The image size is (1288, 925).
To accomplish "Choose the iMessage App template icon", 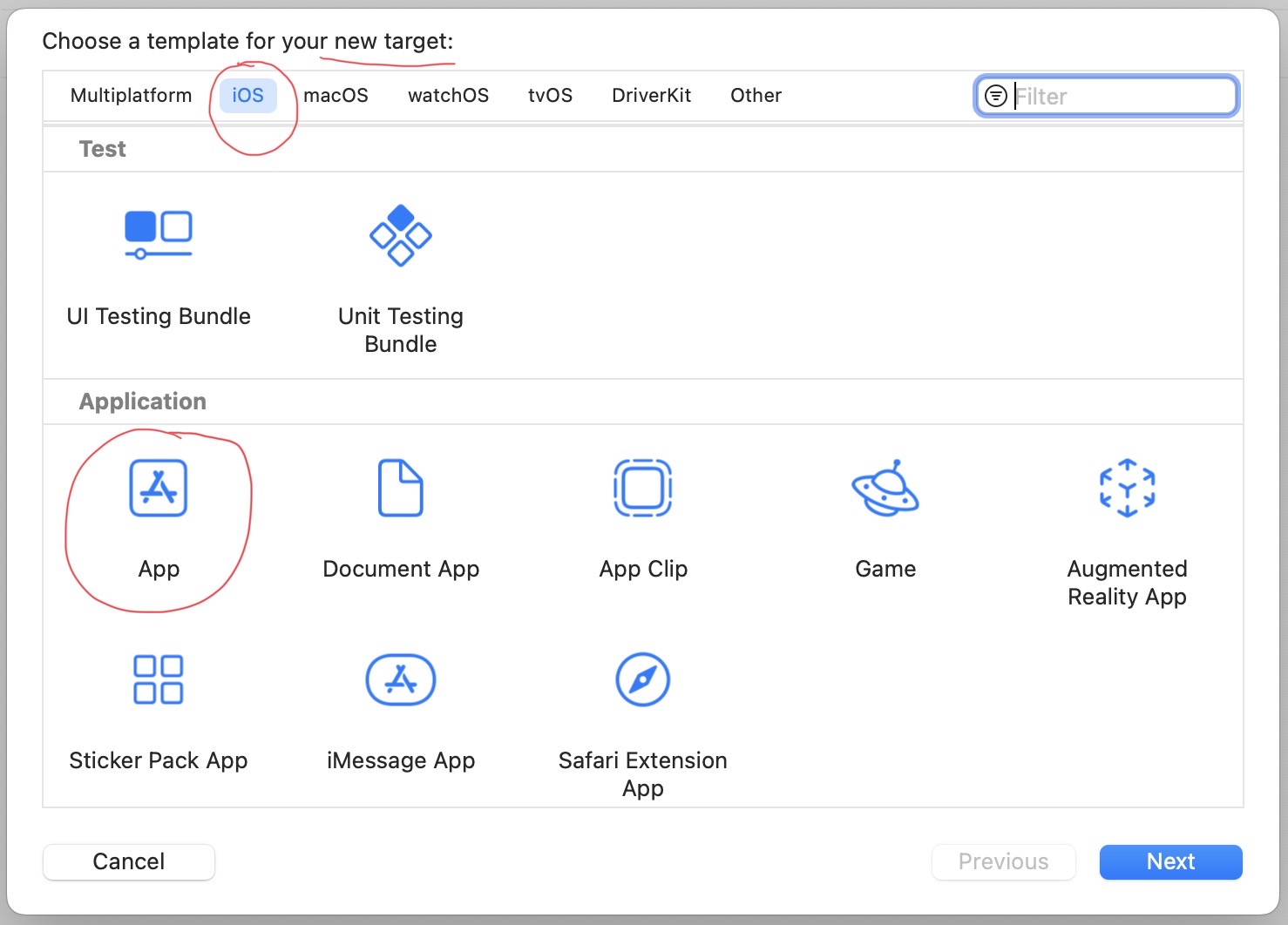I will [x=400, y=679].
